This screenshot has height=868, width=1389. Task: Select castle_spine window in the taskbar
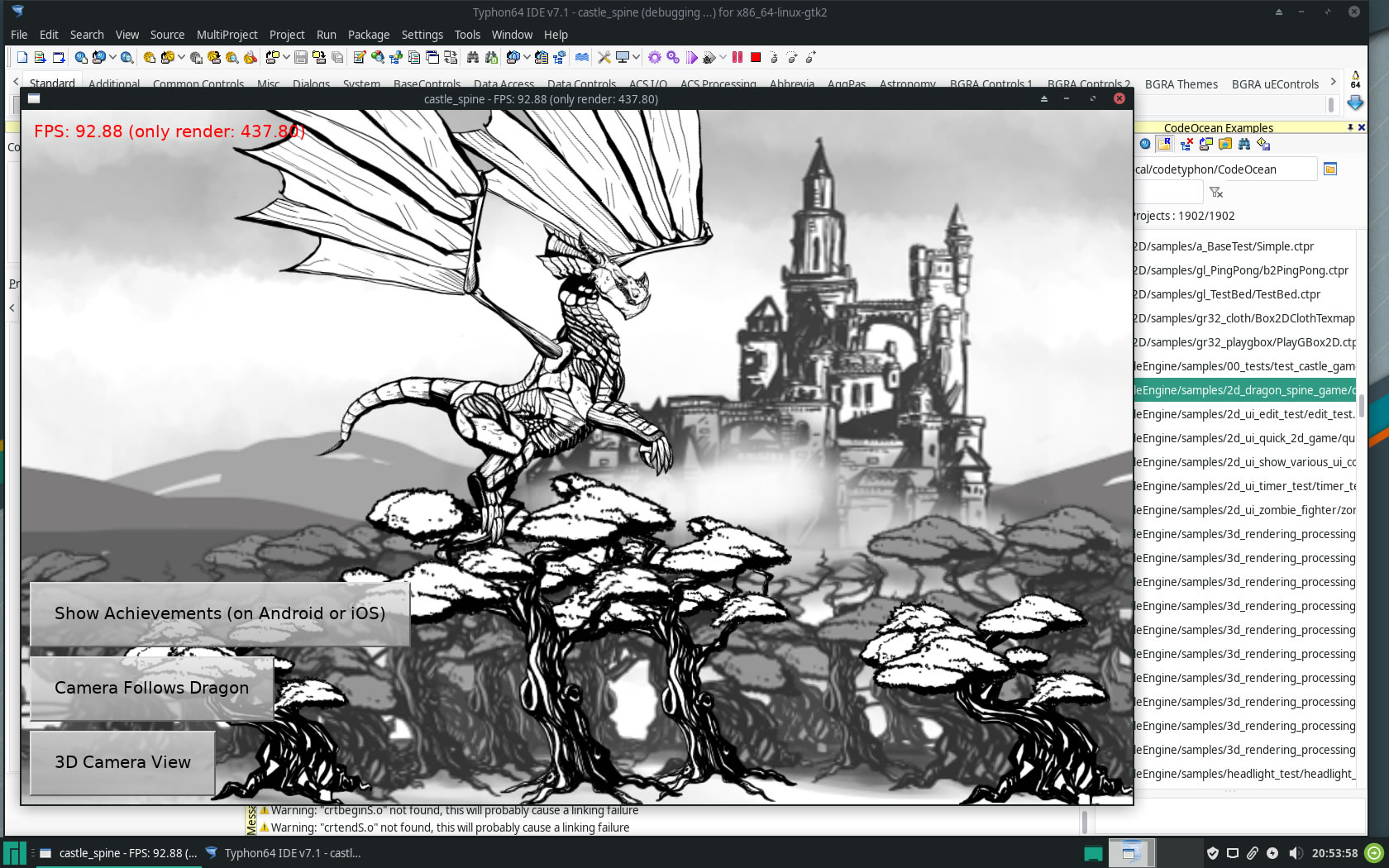[x=118, y=853]
